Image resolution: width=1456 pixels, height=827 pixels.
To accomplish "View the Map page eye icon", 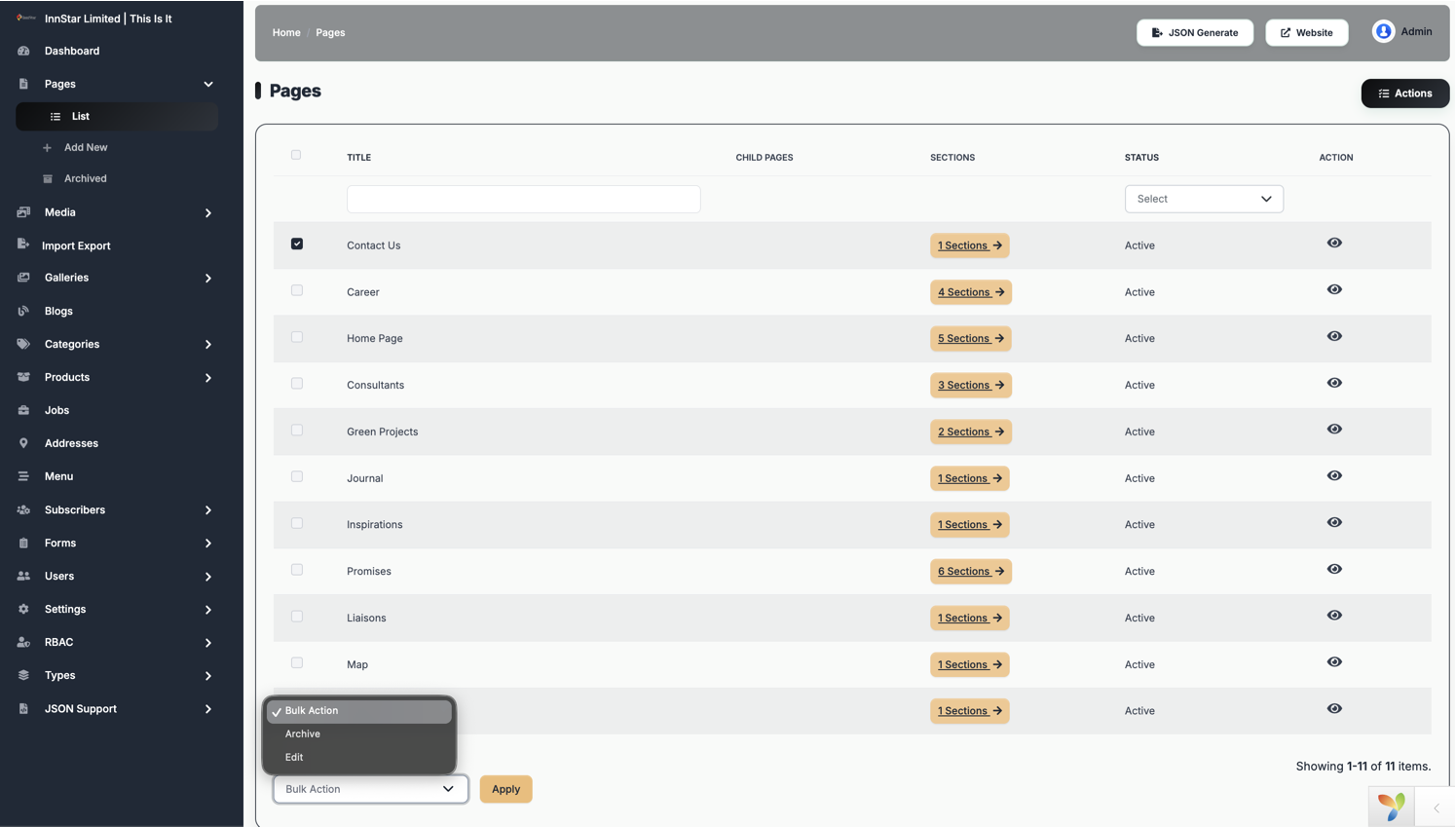I will coord(1334,662).
